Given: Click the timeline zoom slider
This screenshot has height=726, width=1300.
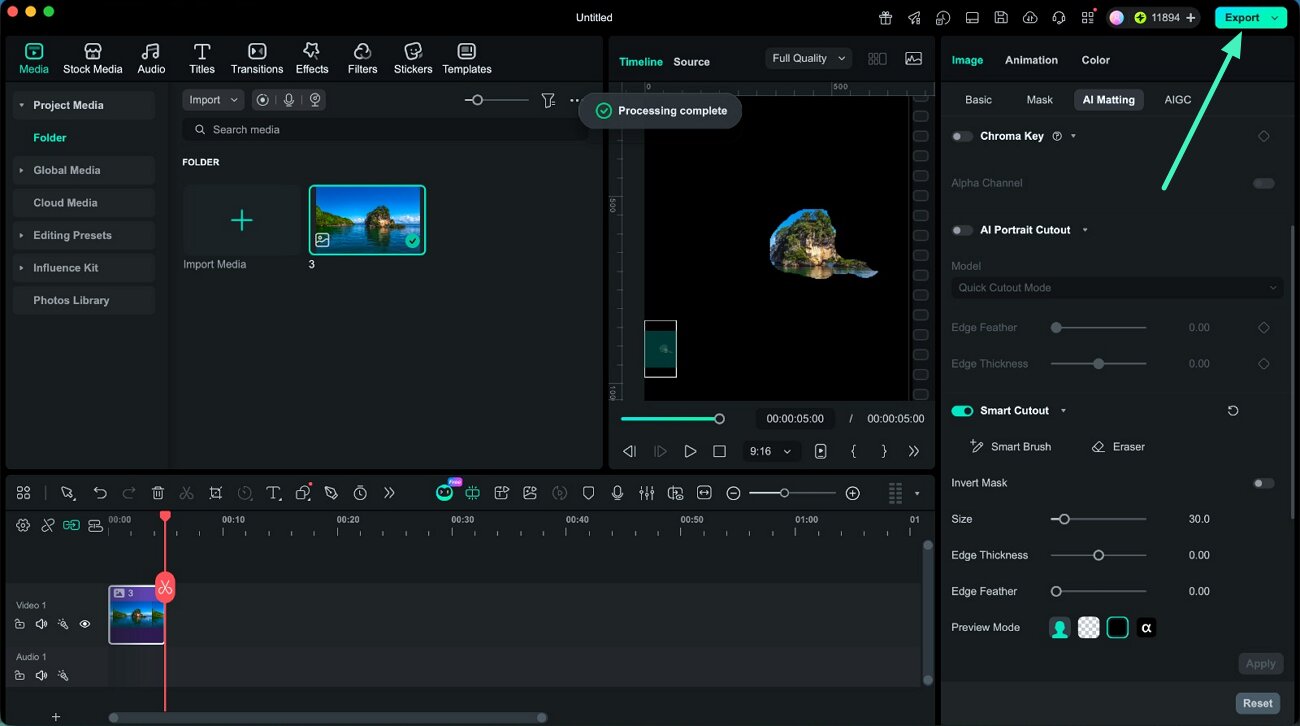Looking at the screenshot, I should (x=792, y=493).
